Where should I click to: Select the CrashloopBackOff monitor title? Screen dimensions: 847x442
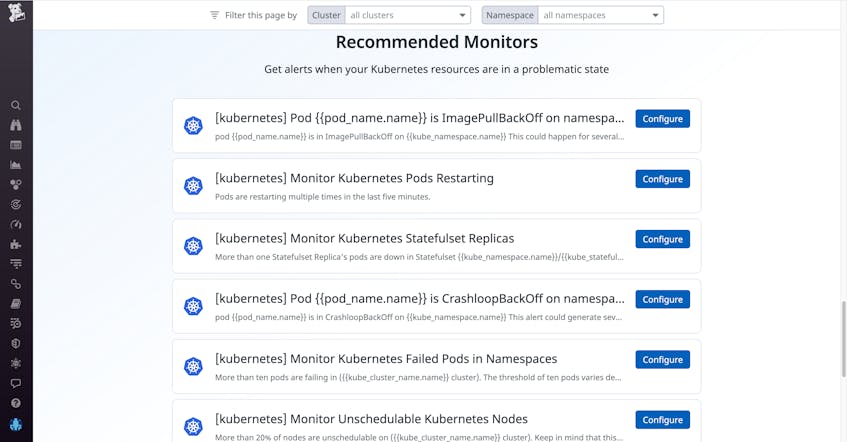[419, 299]
